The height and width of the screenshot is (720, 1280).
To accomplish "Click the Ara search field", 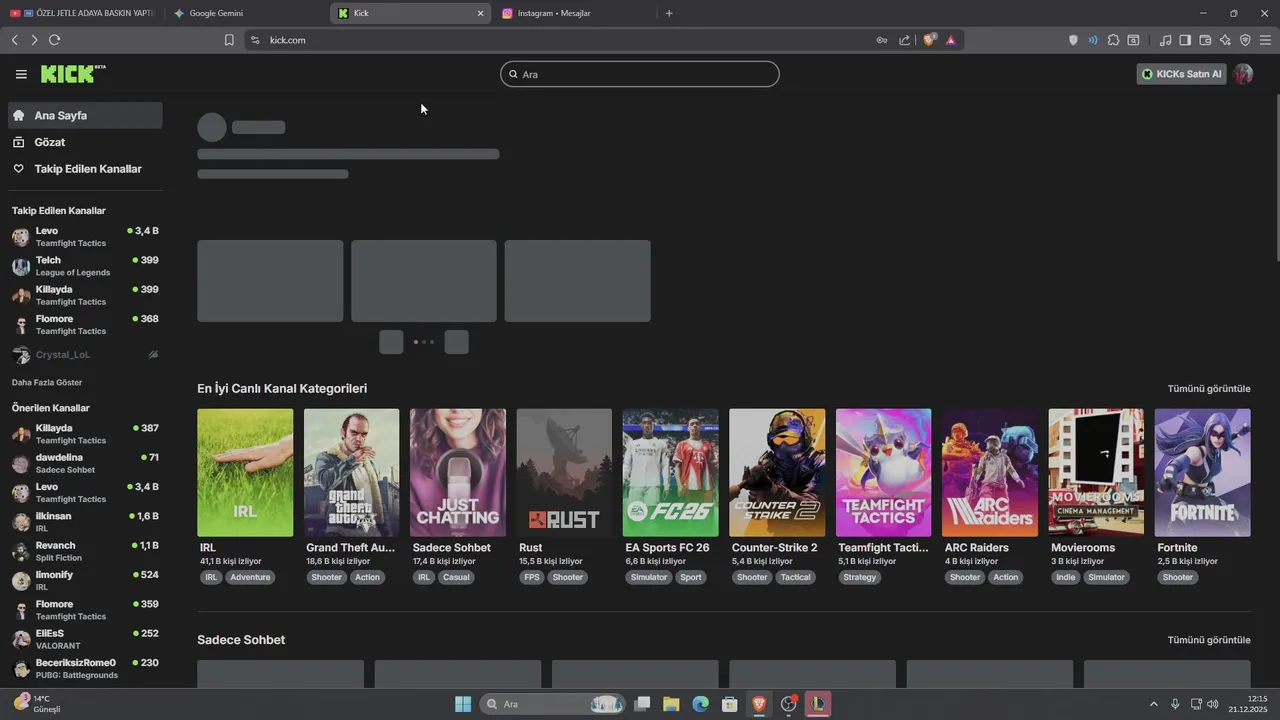I will 640,74.
